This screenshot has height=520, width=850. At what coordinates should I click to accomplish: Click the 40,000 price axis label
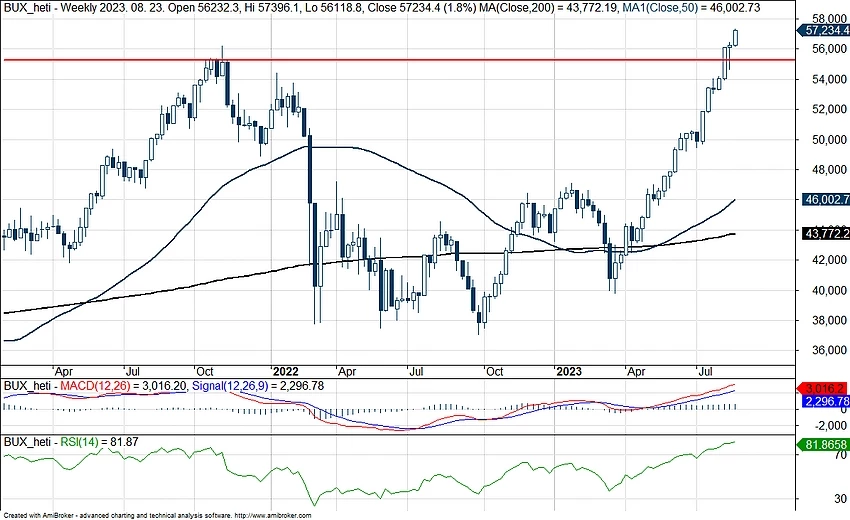[x=829, y=290]
